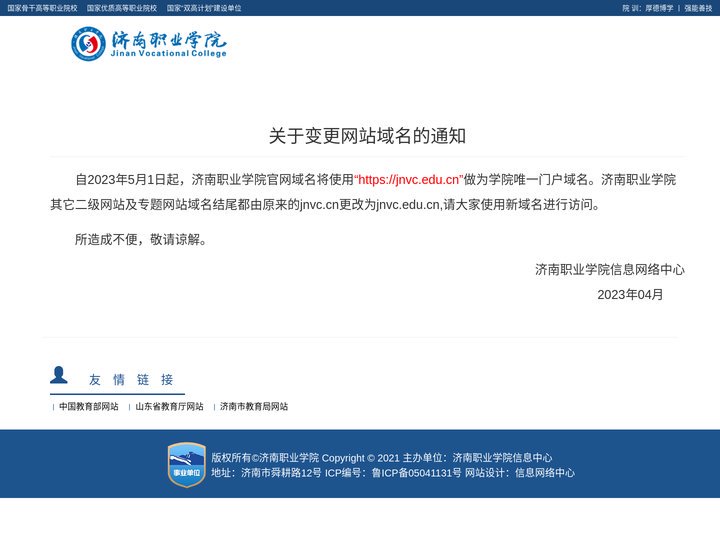
Task: Click the 鲁ICP备05041131号 footer text
Action: click(416, 473)
